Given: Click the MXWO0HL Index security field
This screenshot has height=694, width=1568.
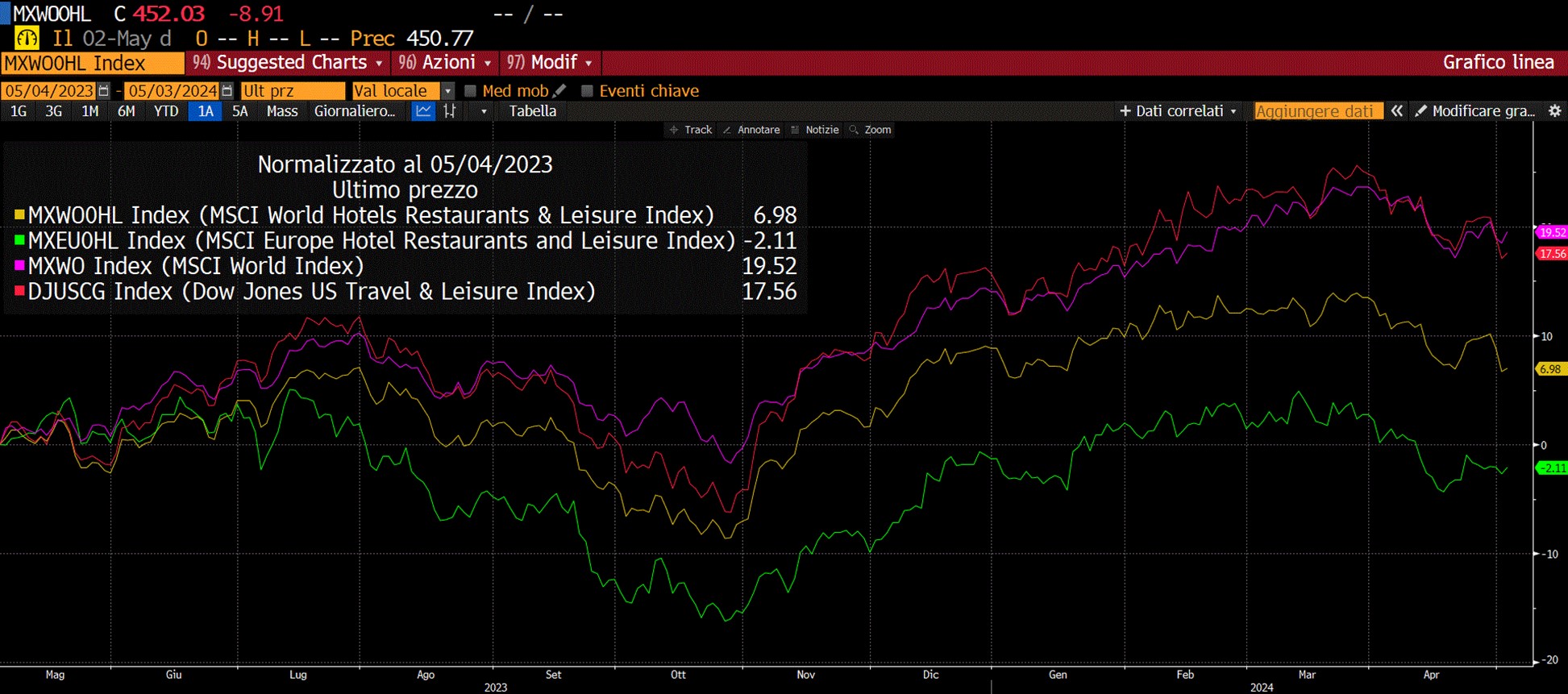Looking at the screenshot, I should 93,63.
